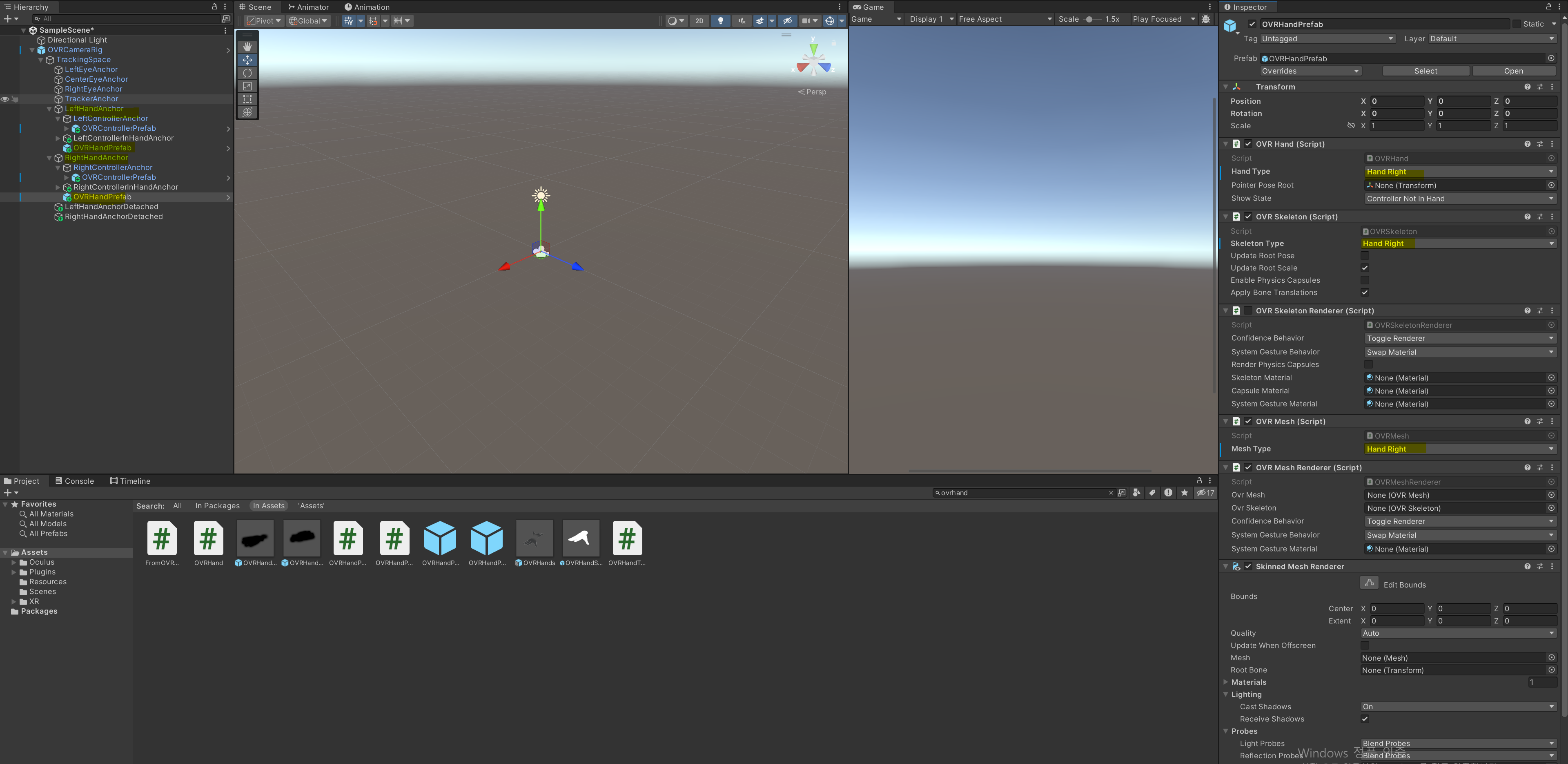Click the Game view bug/stats icon
Image resolution: width=1568 pixels, height=764 pixels.
(1205, 19)
